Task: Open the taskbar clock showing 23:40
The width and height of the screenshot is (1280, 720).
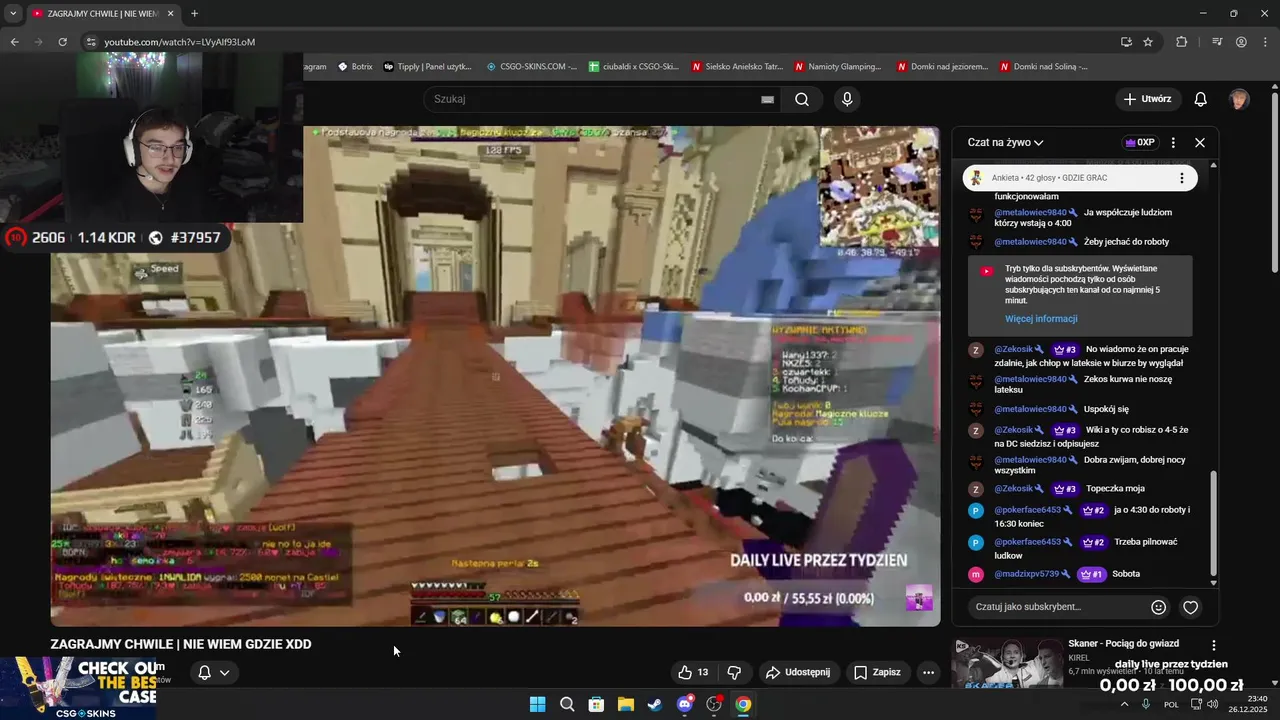Action: 1248,704
